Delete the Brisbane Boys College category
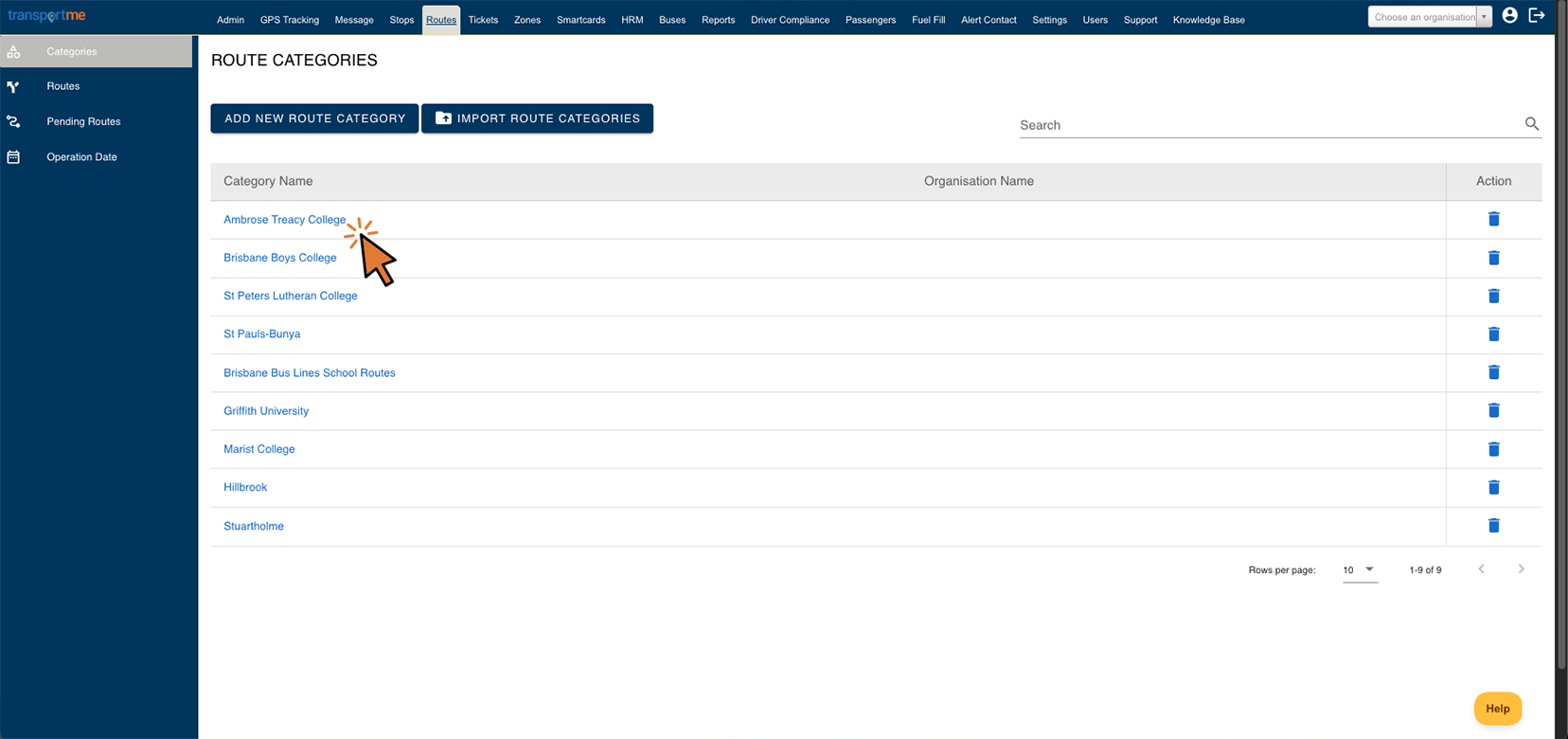1568x739 pixels. [x=1493, y=258]
